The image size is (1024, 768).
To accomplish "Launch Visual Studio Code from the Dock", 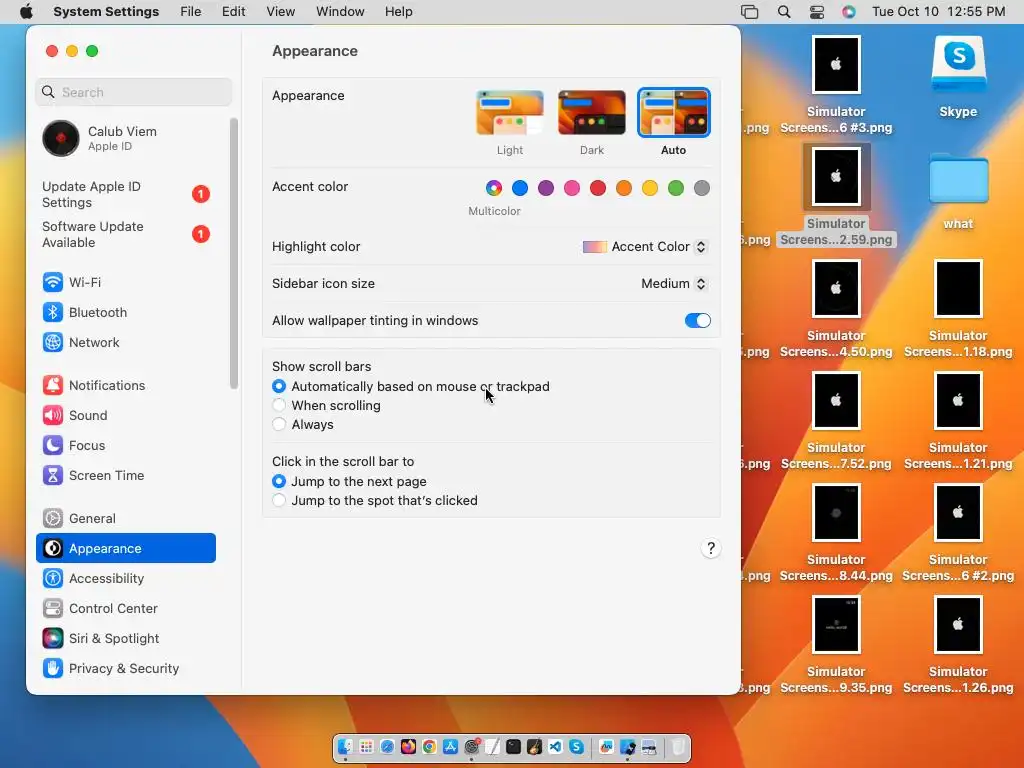I will tap(555, 746).
